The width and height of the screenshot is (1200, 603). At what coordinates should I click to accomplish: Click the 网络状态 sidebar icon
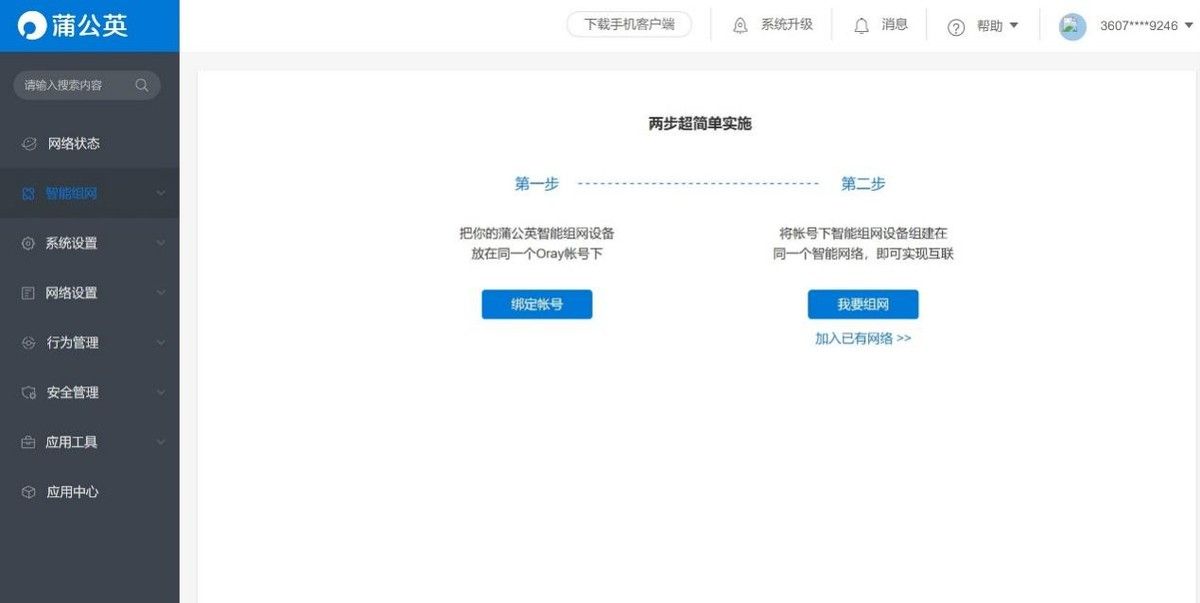tap(29, 144)
